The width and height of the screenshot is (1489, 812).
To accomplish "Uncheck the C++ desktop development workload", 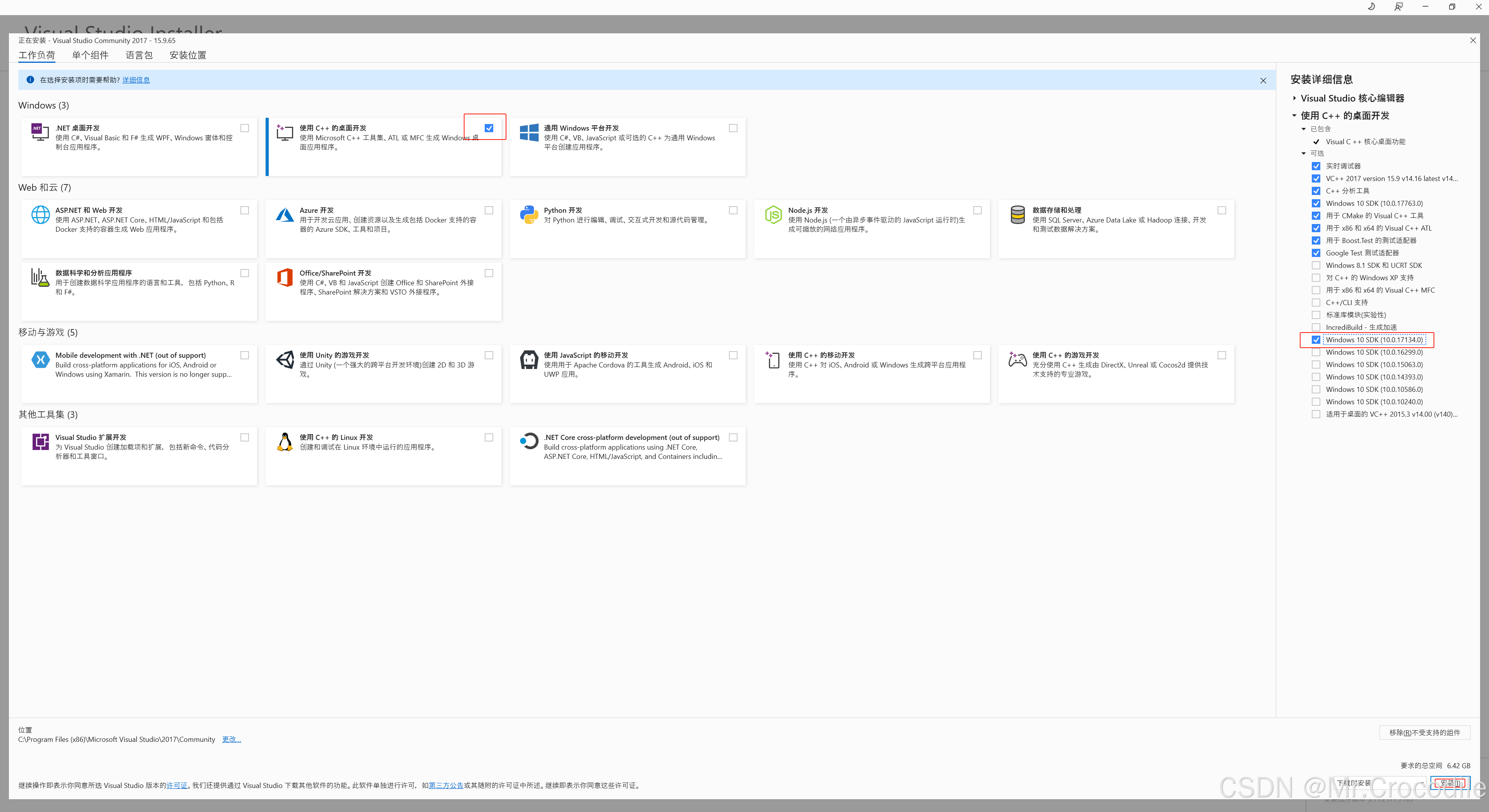I will 489,128.
